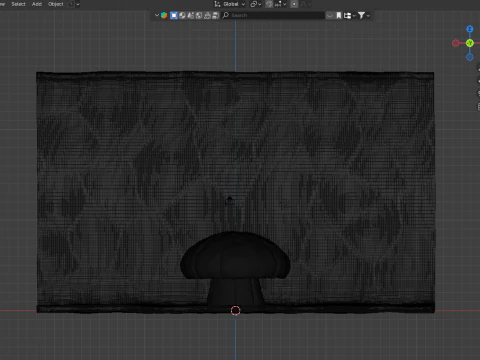
Task: Open the Select menu
Action: pos(18,4)
